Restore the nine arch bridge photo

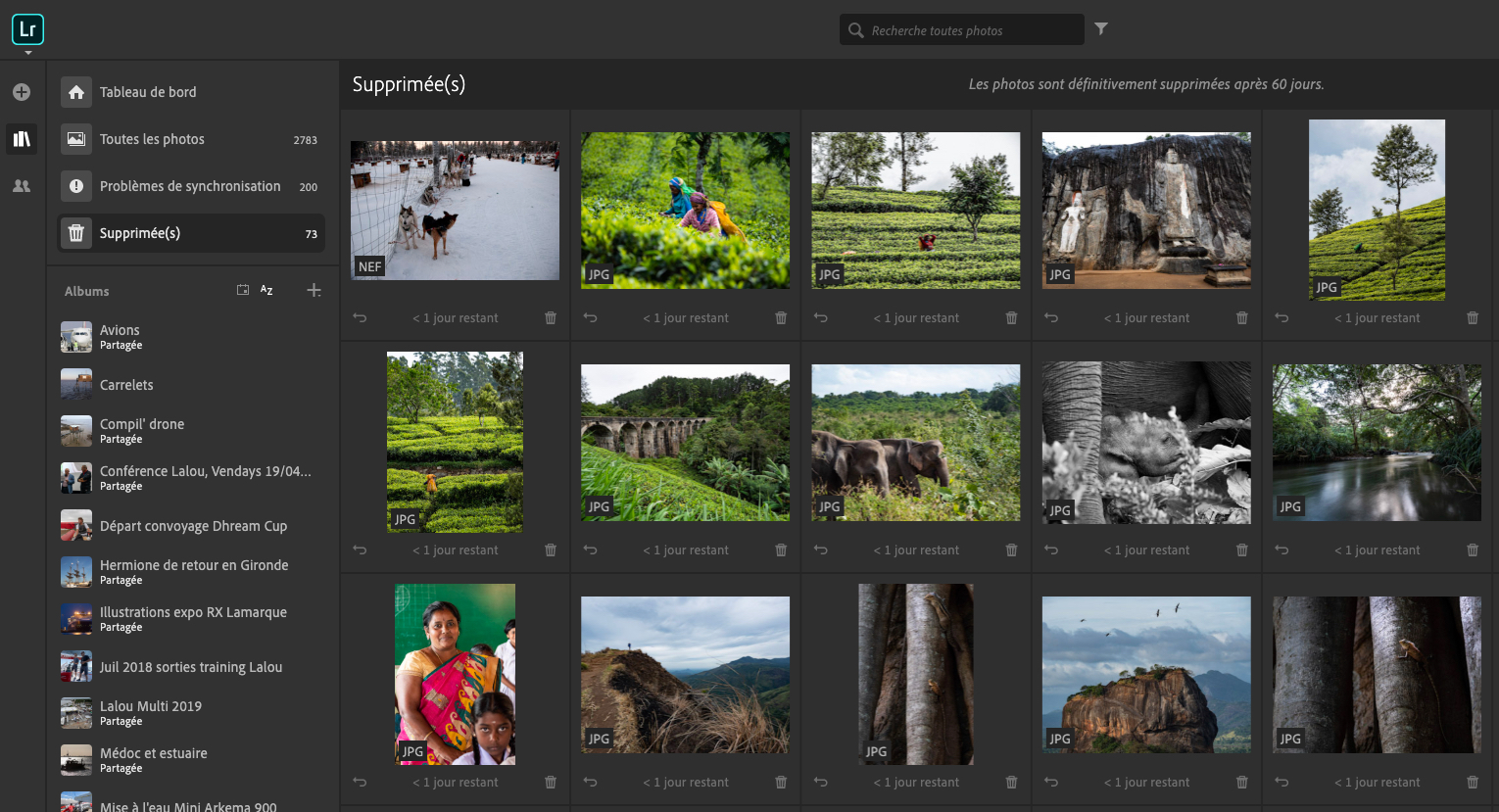click(x=590, y=549)
